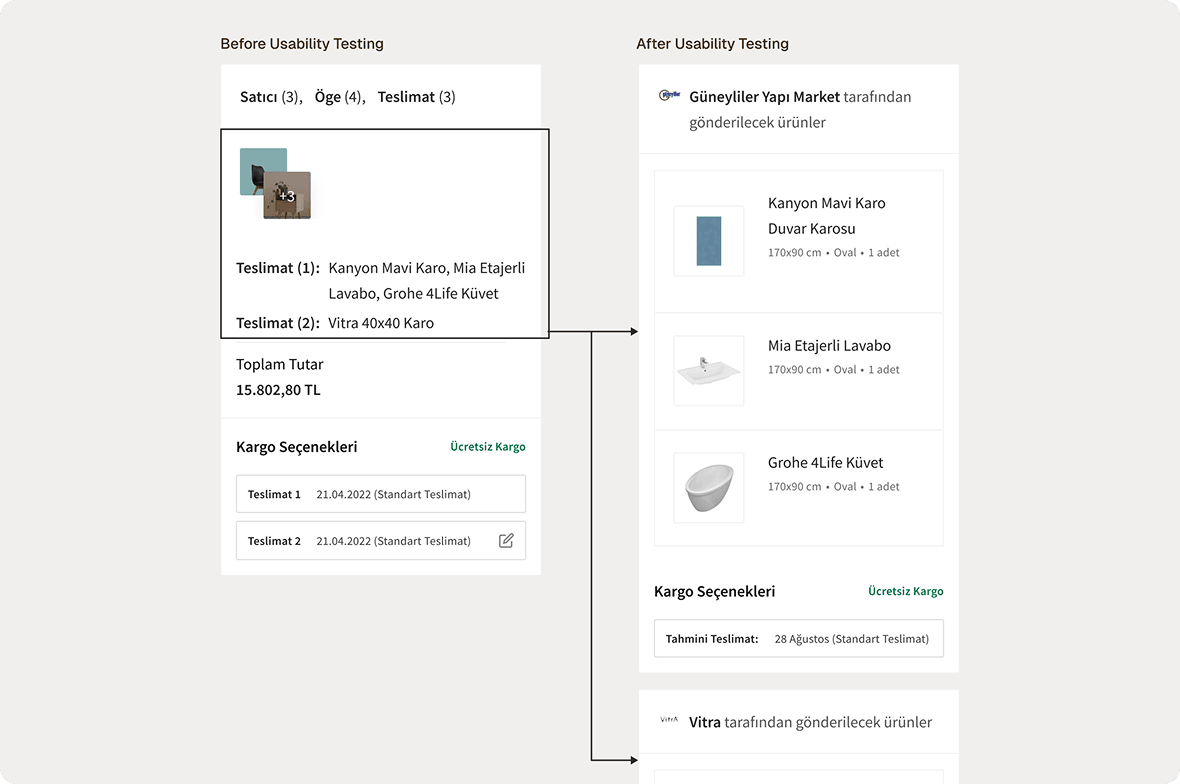Select the Teslimat 1 delivery date row
Screen dimensions: 1180x784
[x=380, y=493]
